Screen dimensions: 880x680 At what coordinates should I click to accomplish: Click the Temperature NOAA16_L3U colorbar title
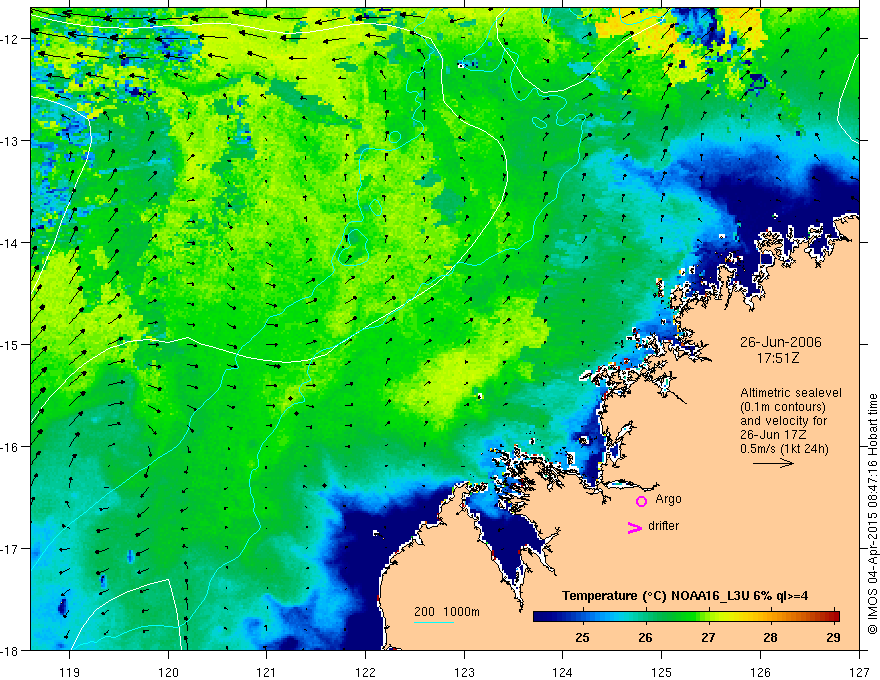tap(685, 596)
